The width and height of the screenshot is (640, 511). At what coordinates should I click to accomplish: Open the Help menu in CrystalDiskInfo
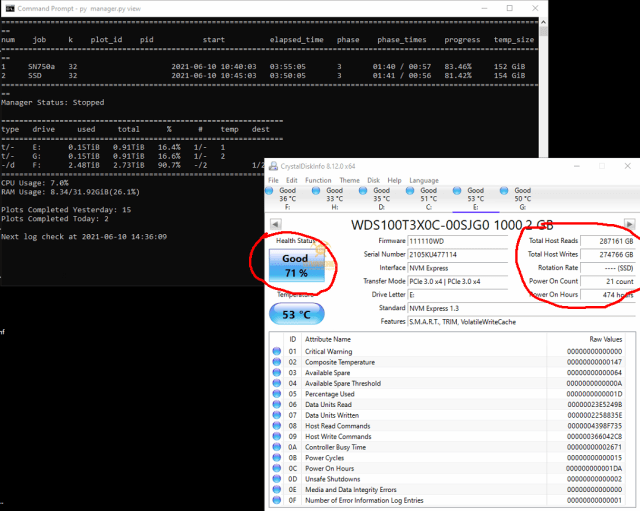394,180
